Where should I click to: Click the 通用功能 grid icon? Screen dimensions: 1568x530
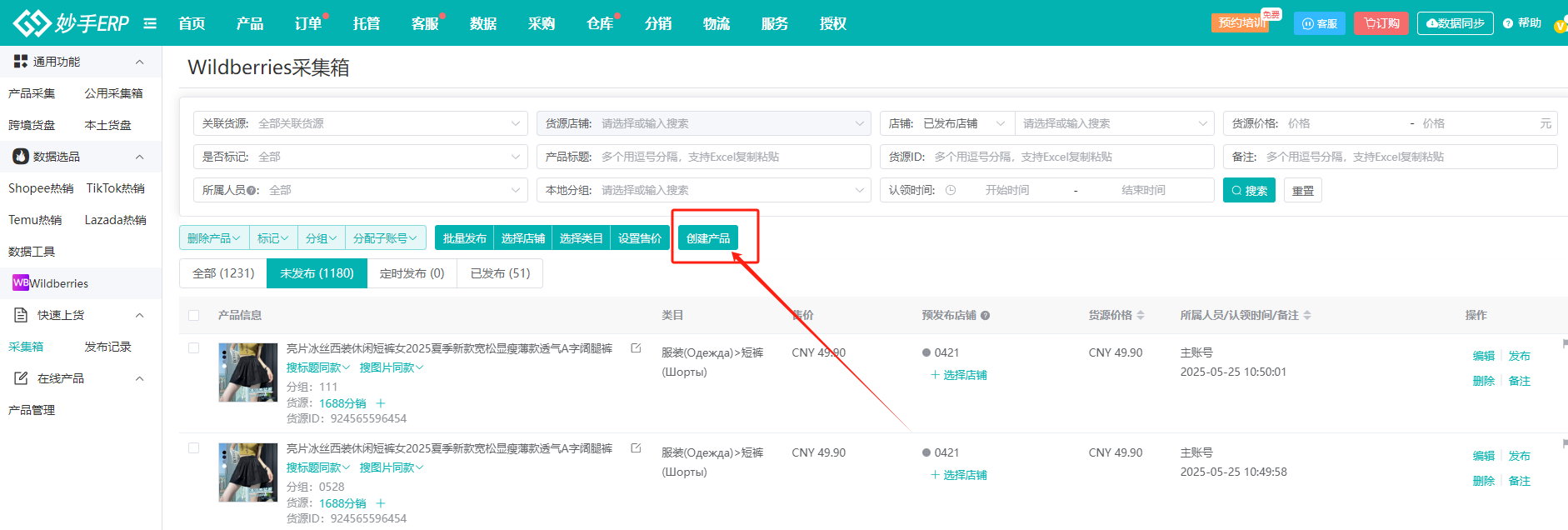click(x=21, y=62)
